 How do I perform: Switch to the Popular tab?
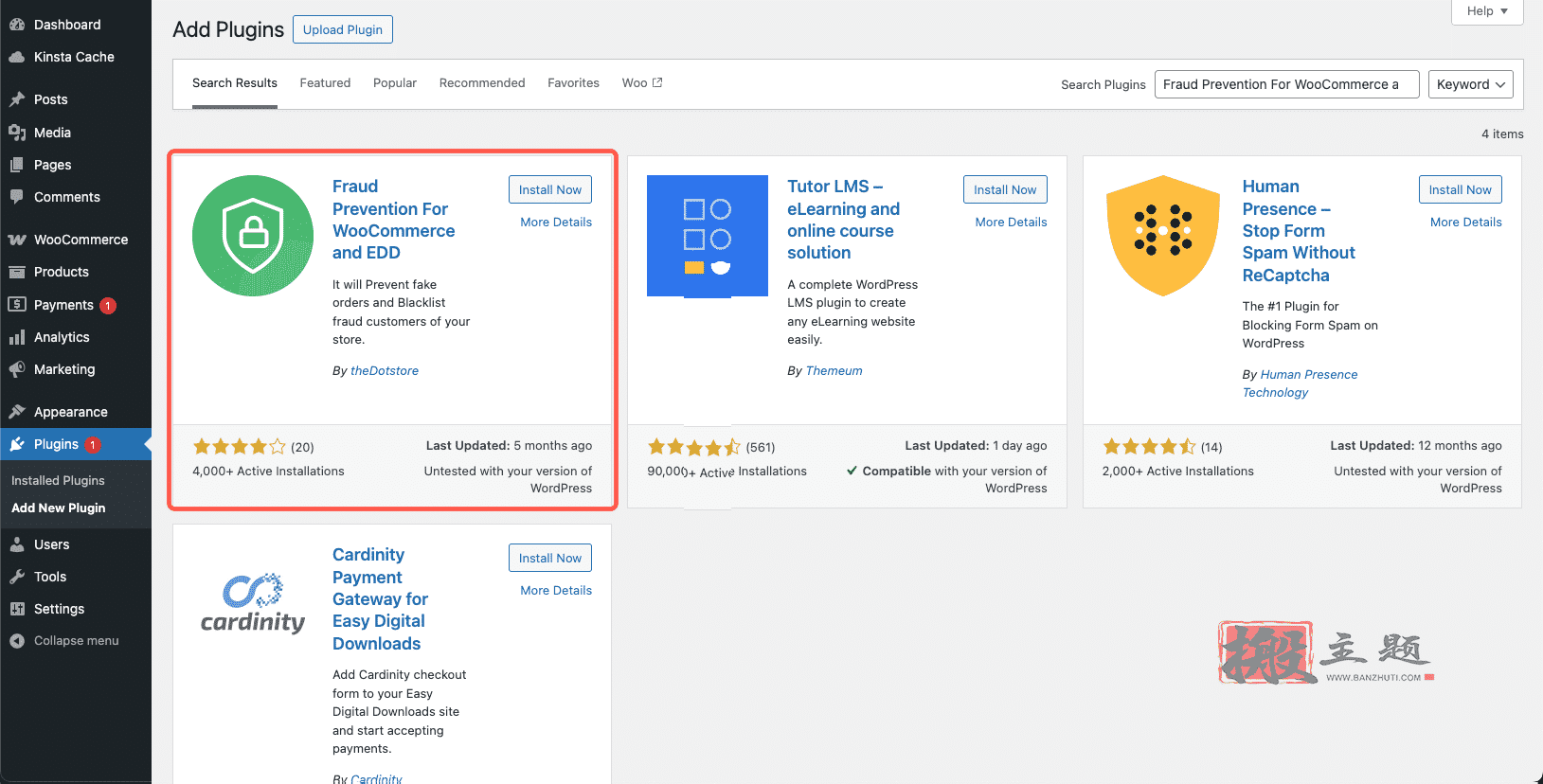[395, 83]
